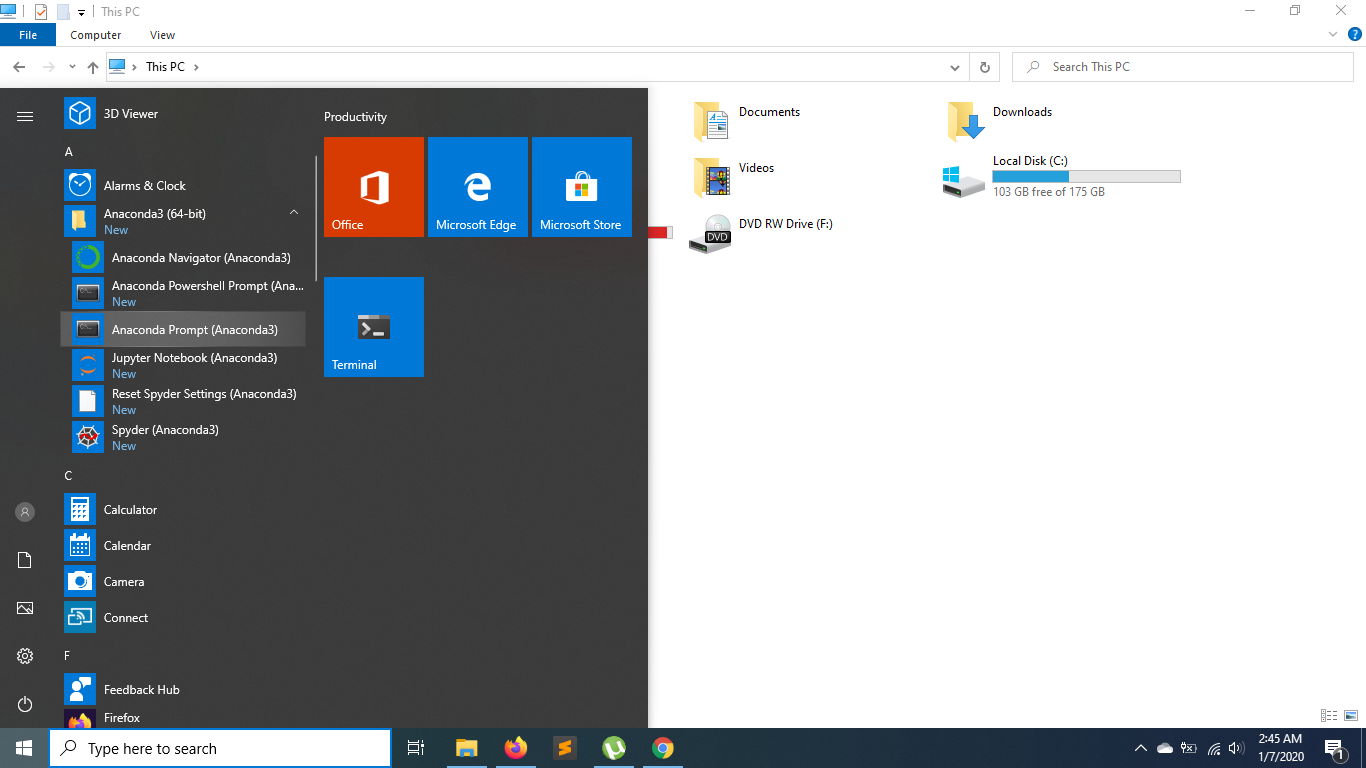The width and height of the screenshot is (1366, 768).
Task: Open Pictures from Start sidebar icon
Action: [25, 608]
